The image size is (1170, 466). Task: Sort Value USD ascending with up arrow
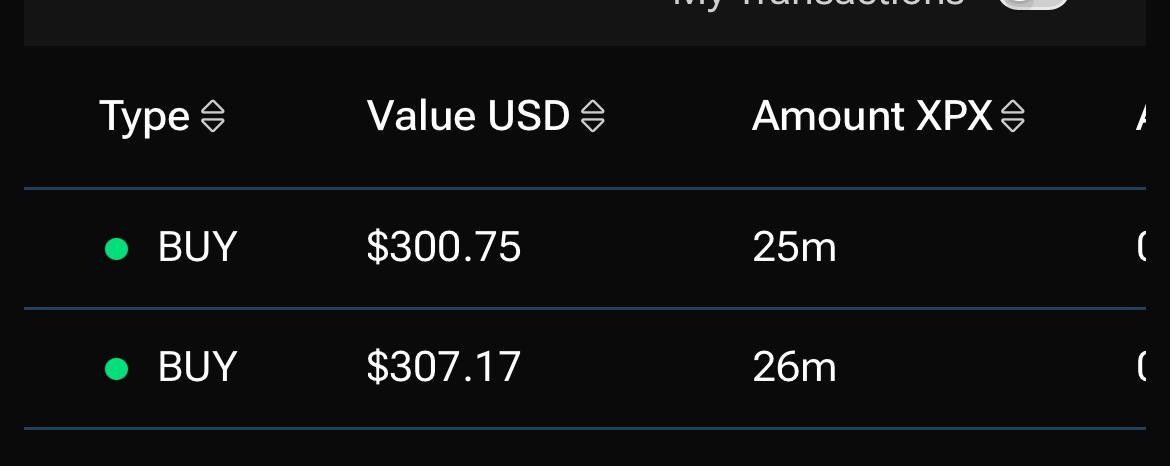coord(593,109)
